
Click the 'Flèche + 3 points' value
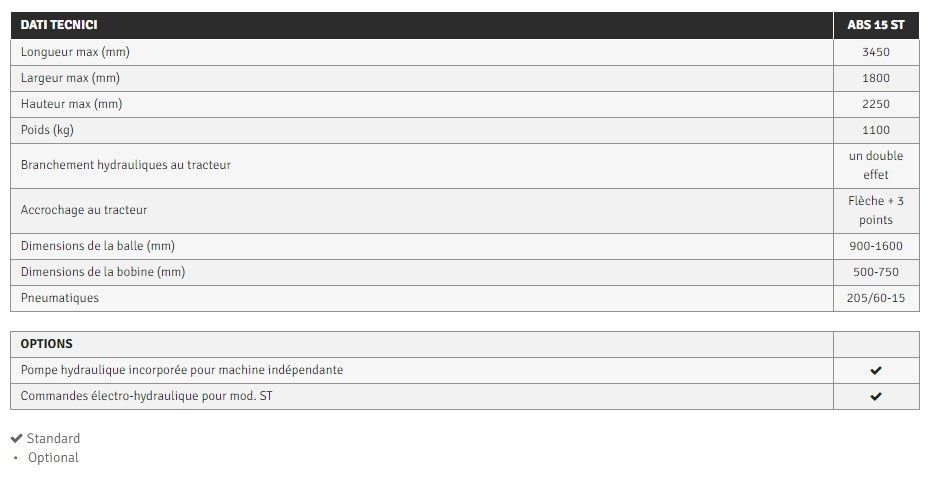875,210
